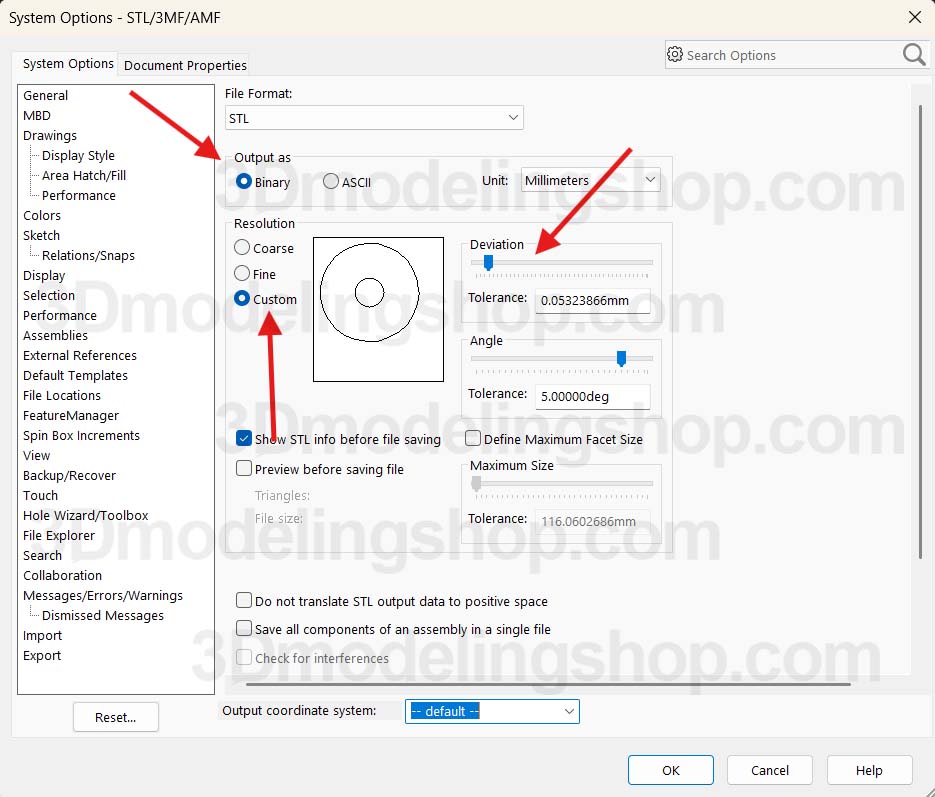Open the Output coordinate system dropdown

pos(492,711)
